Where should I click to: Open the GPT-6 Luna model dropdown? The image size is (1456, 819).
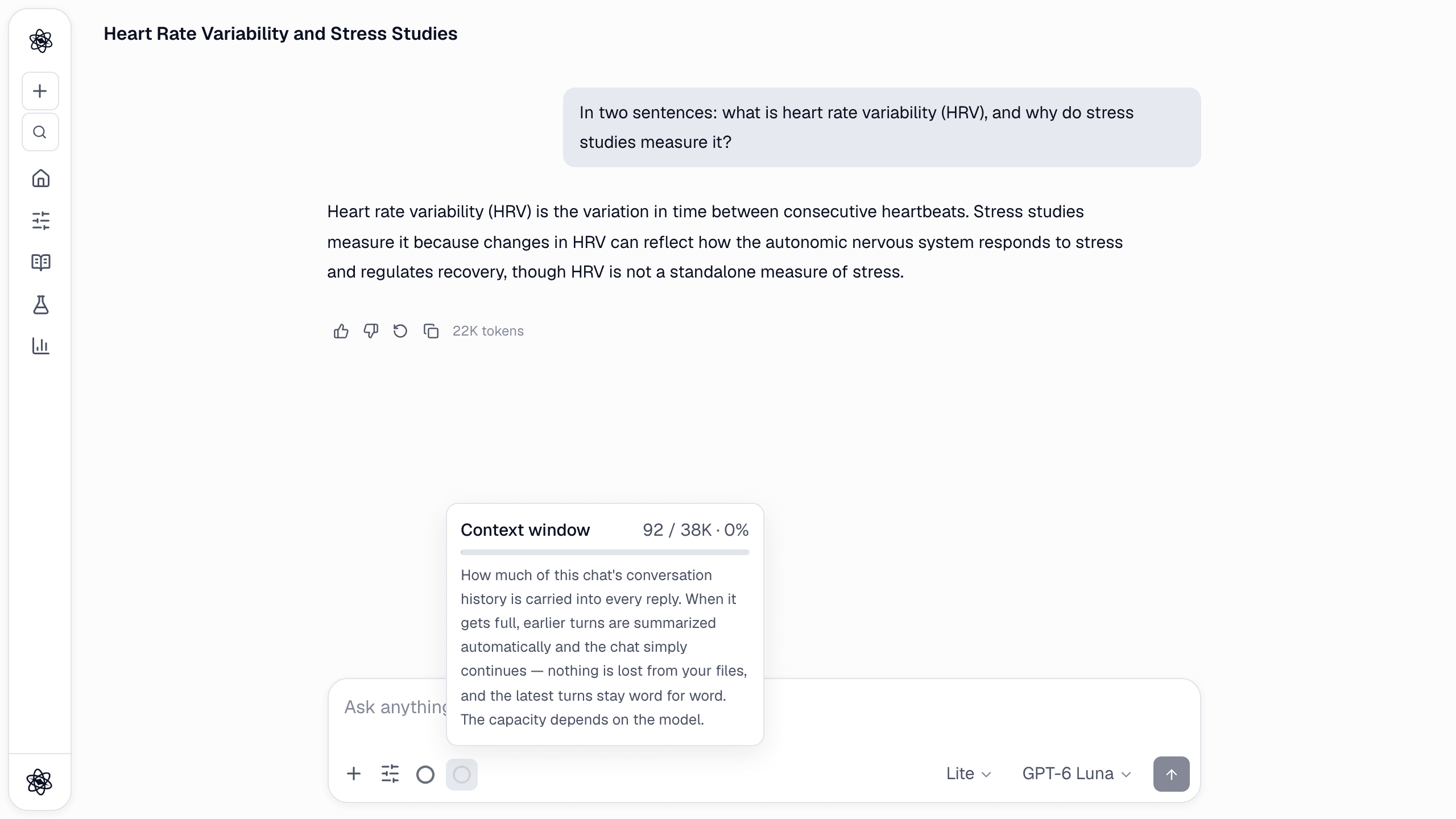pos(1076,774)
